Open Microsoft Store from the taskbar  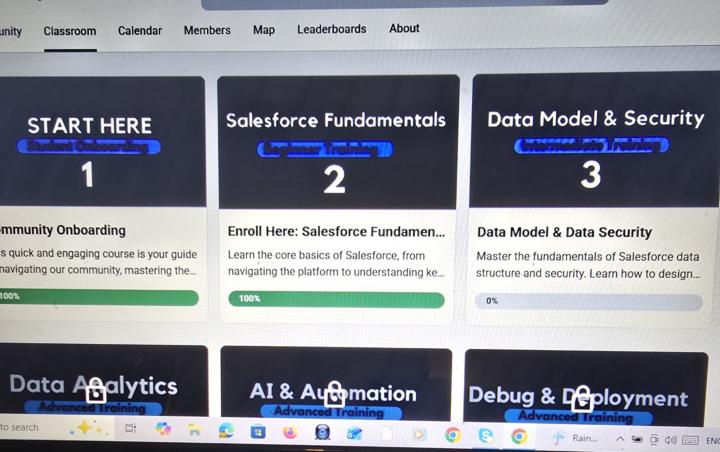coord(258,432)
